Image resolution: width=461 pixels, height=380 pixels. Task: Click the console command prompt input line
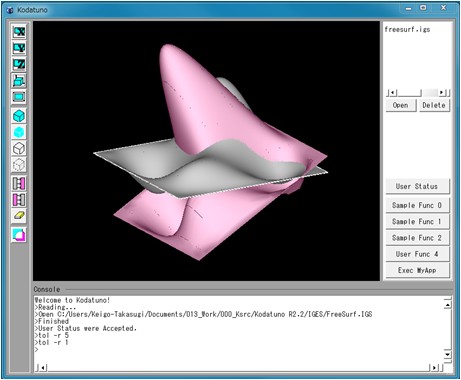pos(239,350)
